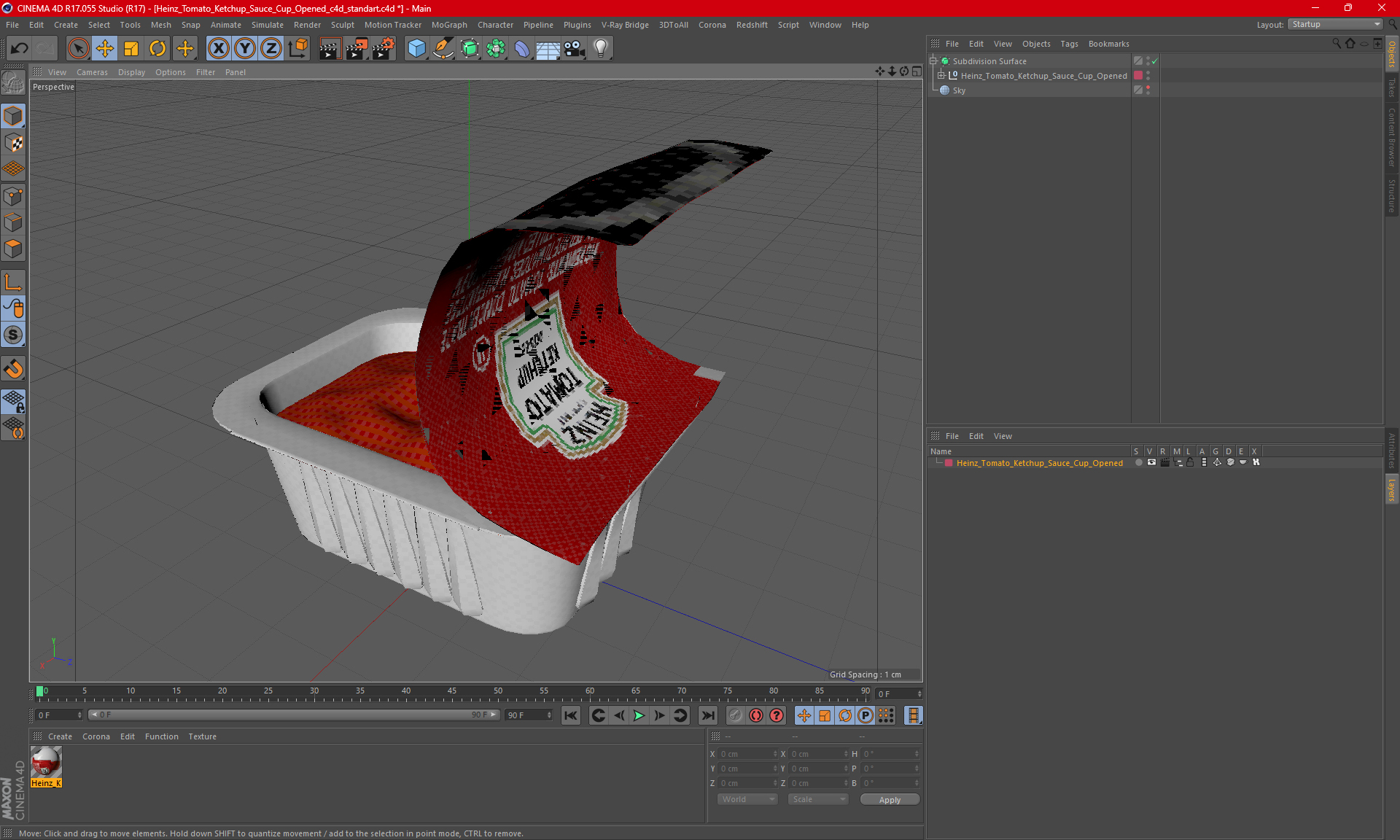
Task: Open the Layout Startup dropdown
Action: pos(1336,25)
